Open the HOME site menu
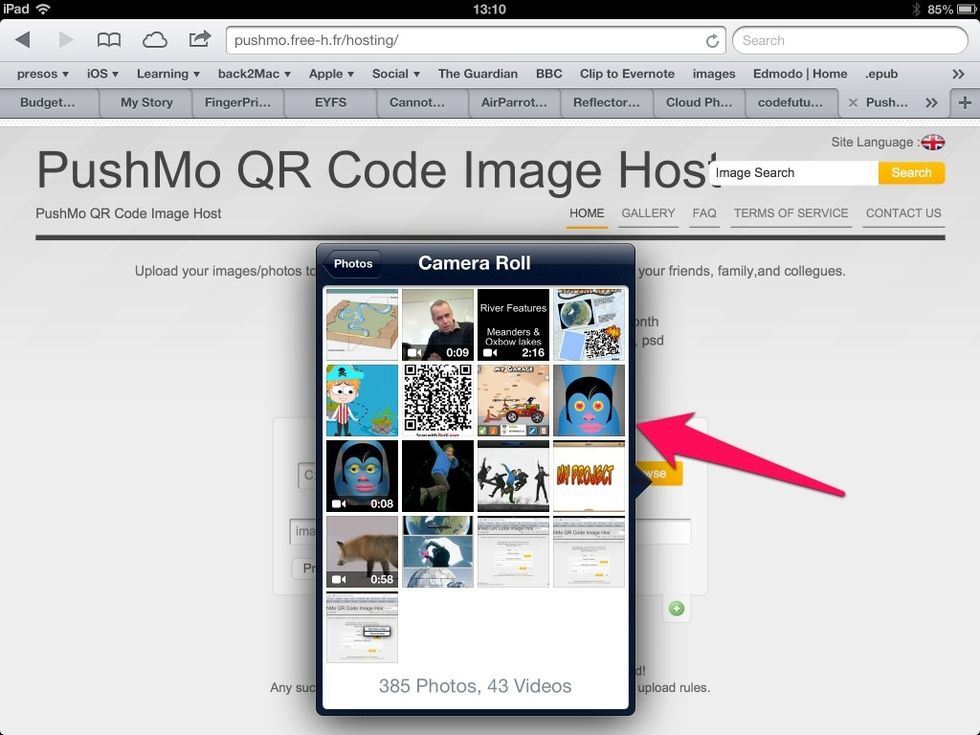This screenshot has width=980, height=735. pos(586,213)
